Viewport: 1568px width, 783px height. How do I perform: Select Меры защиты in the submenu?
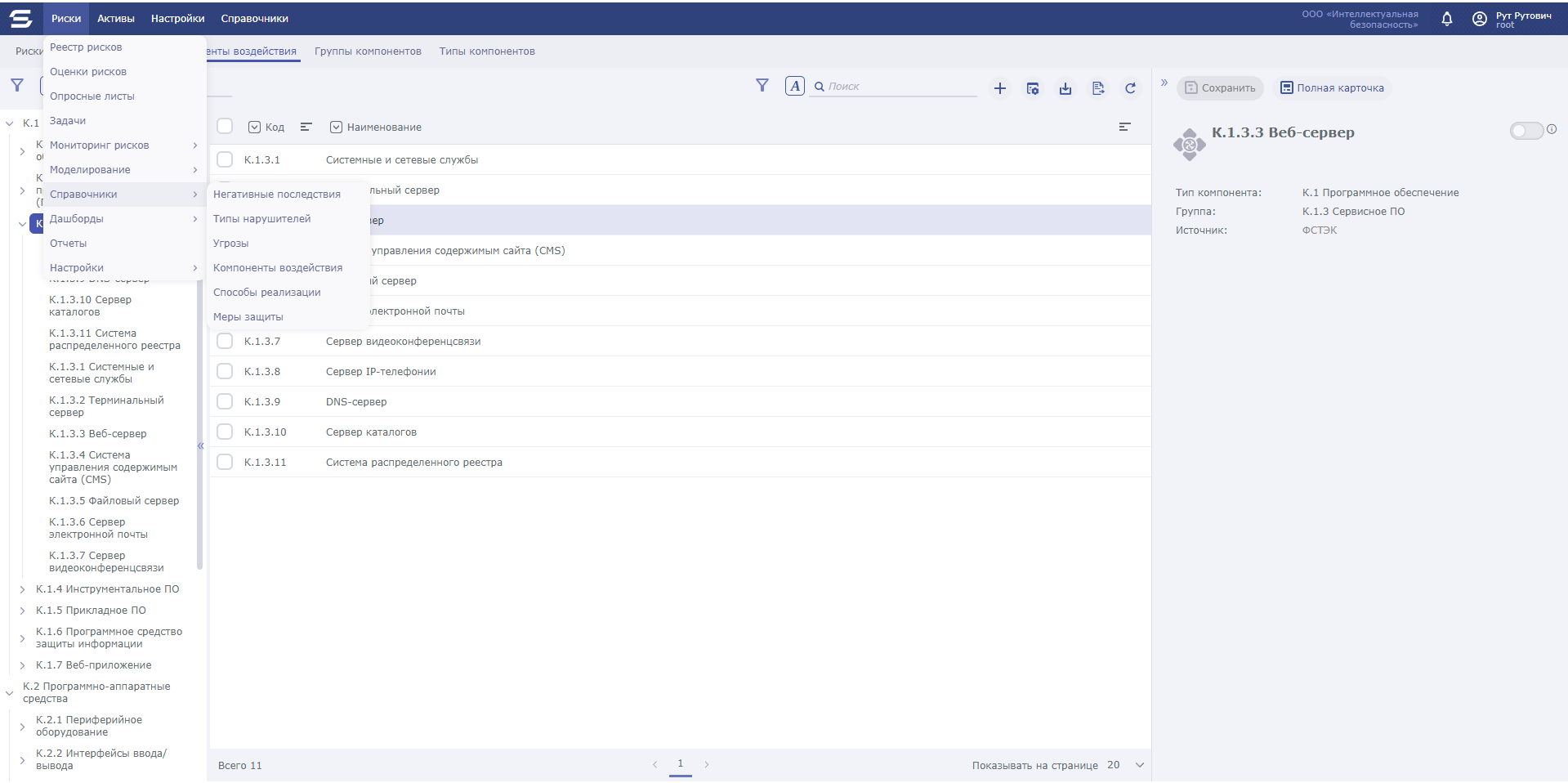coord(288,317)
